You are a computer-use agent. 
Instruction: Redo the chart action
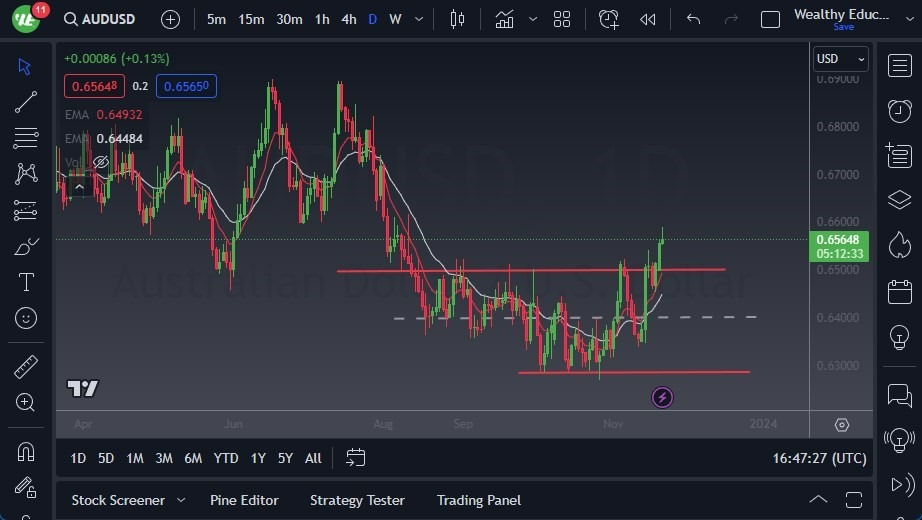[731, 19]
